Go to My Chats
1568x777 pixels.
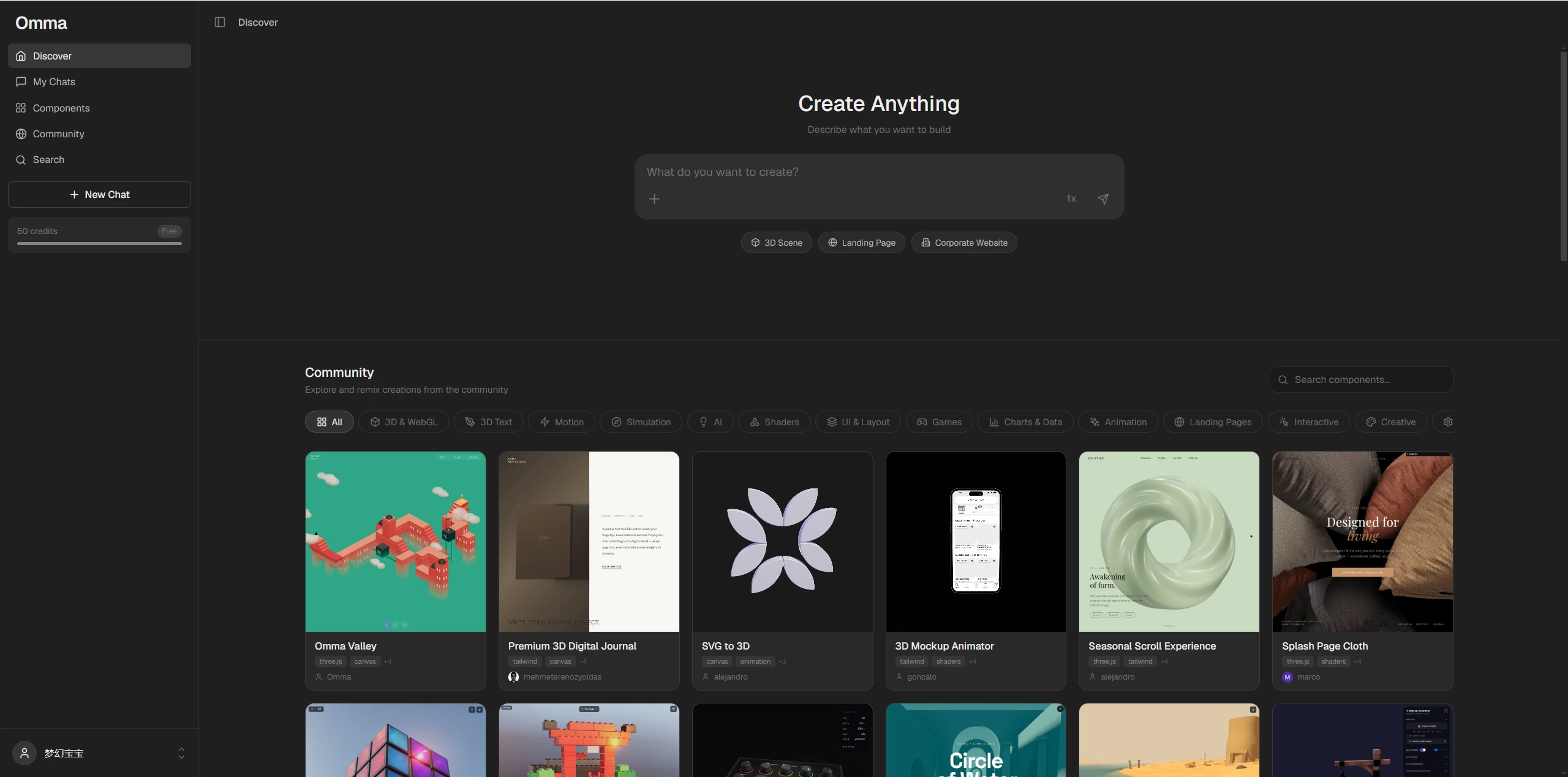coord(99,81)
